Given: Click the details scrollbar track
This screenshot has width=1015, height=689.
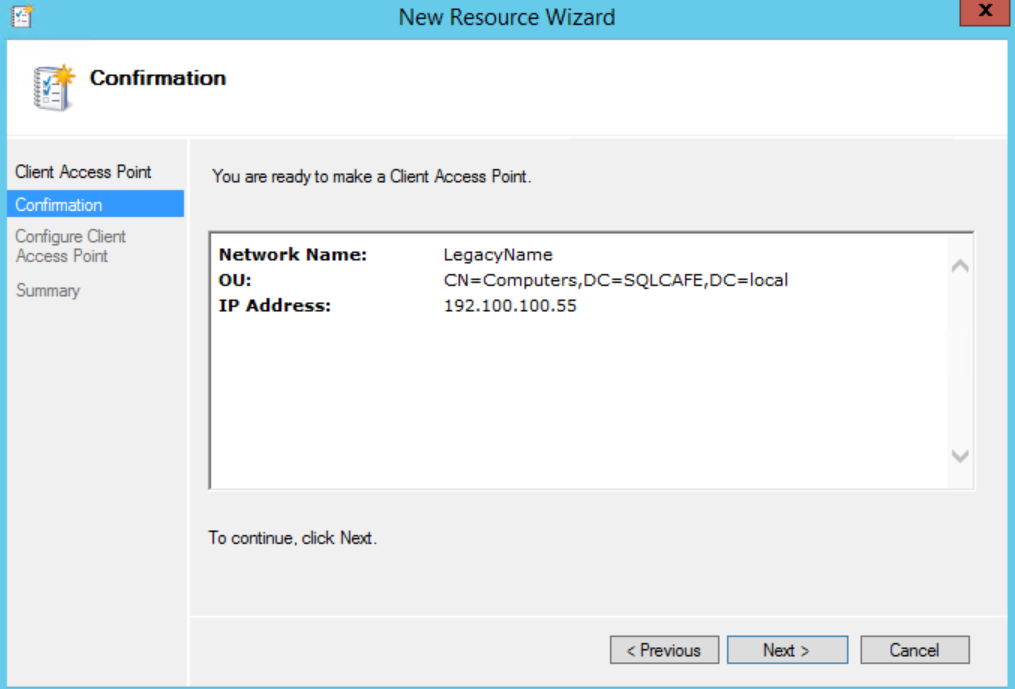Looking at the screenshot, I should click(x=959, y=360).
